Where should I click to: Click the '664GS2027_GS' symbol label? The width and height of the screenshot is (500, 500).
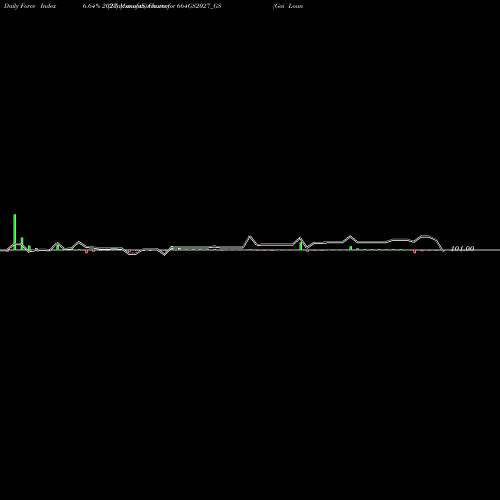tap(199, 6)
